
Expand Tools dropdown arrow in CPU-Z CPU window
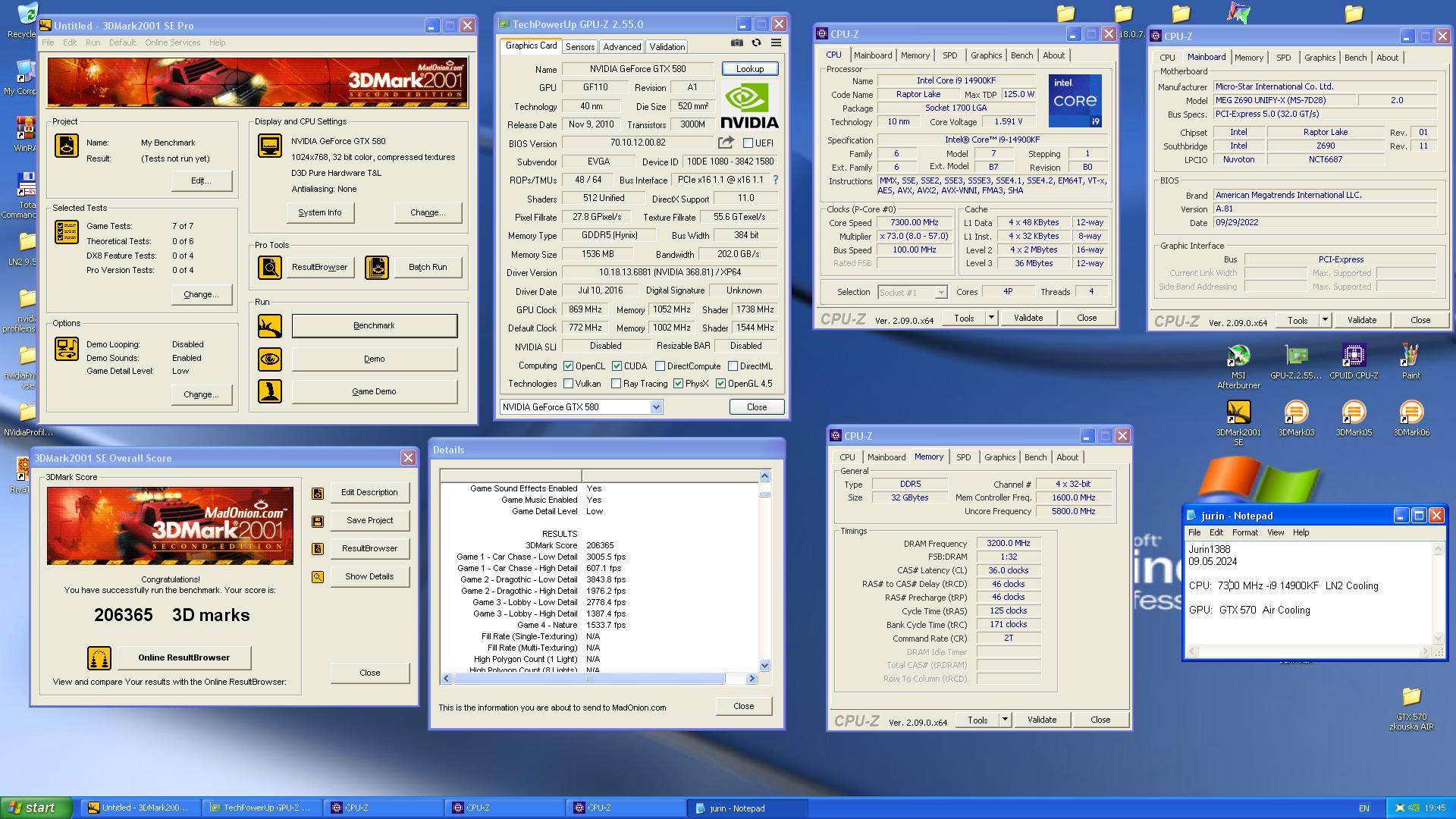[x=991, y=318]
